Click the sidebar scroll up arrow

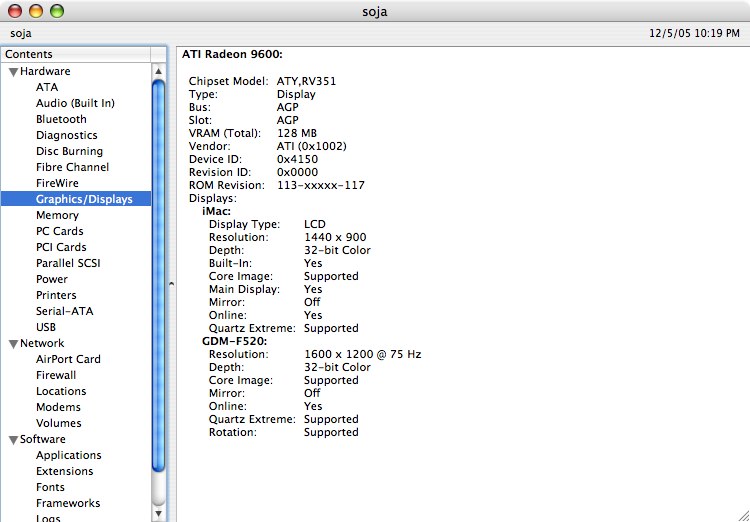coord(159,72)
